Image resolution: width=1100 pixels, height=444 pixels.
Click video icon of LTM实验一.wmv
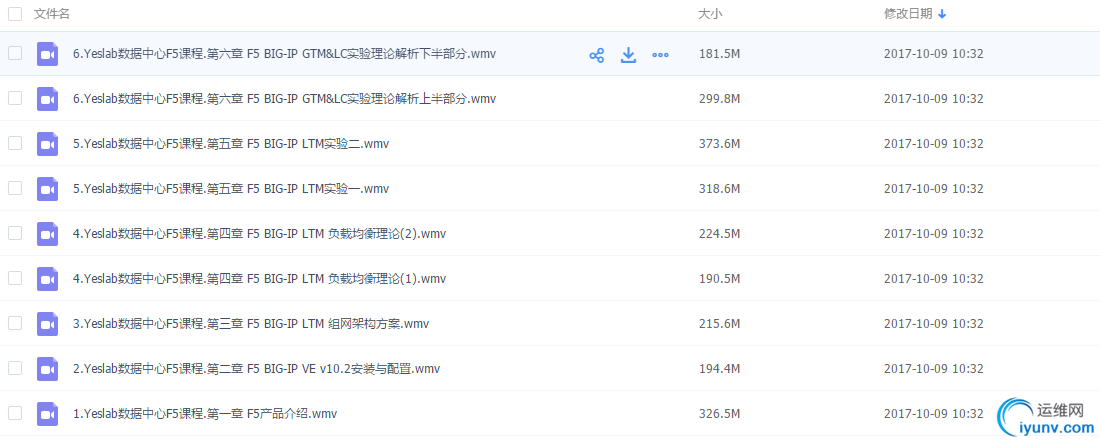tap(47, 189)
